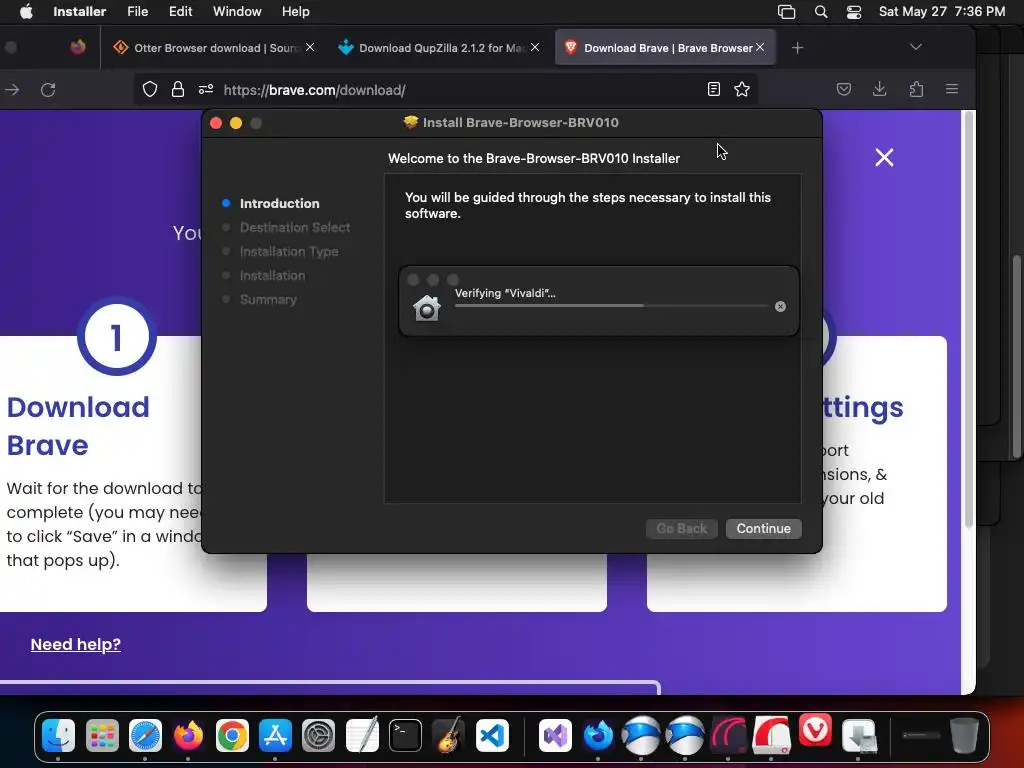Launch Google Chrome from the dock
This screenshot has width=1024, height=768.
232,735
